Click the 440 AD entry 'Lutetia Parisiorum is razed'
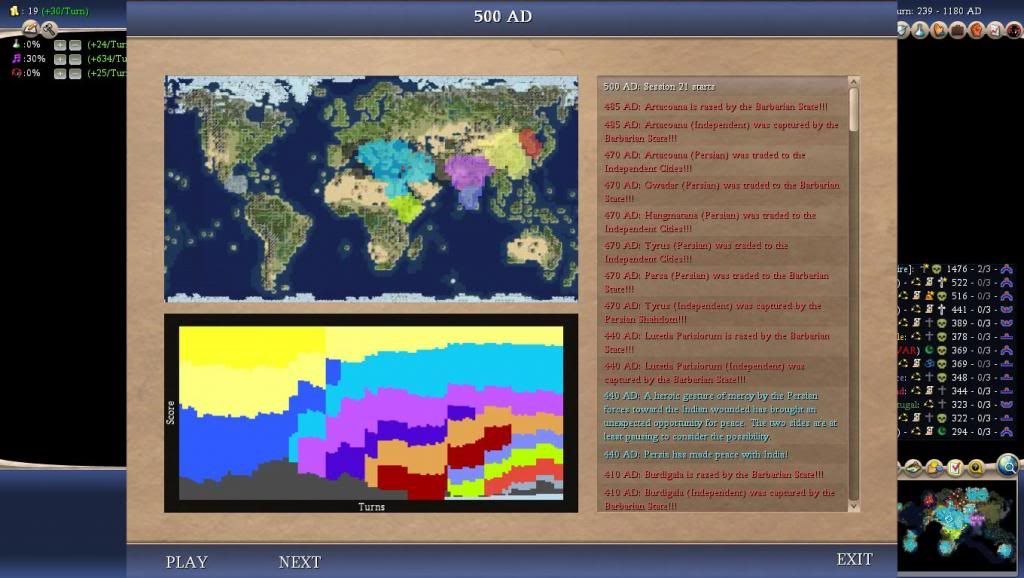The image size is (1024, 578). click(717, 342)
